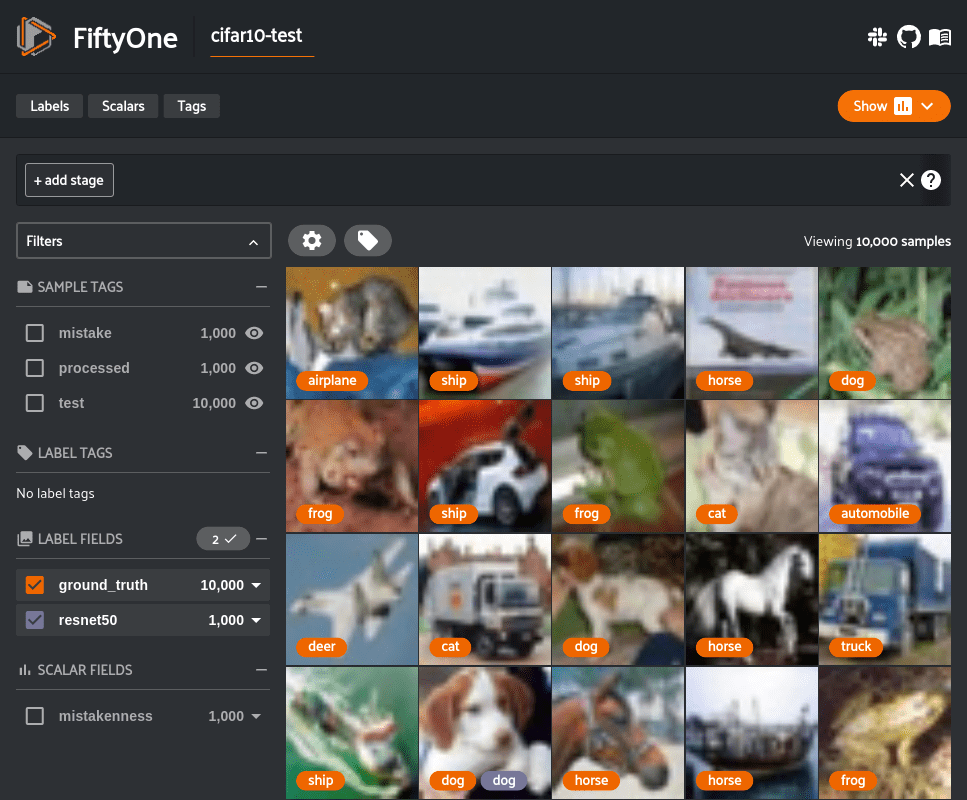Click the orange dog label on puppy image
This screenshot has height=800, width=967.
pyautogui.click(x=453, y=780)
